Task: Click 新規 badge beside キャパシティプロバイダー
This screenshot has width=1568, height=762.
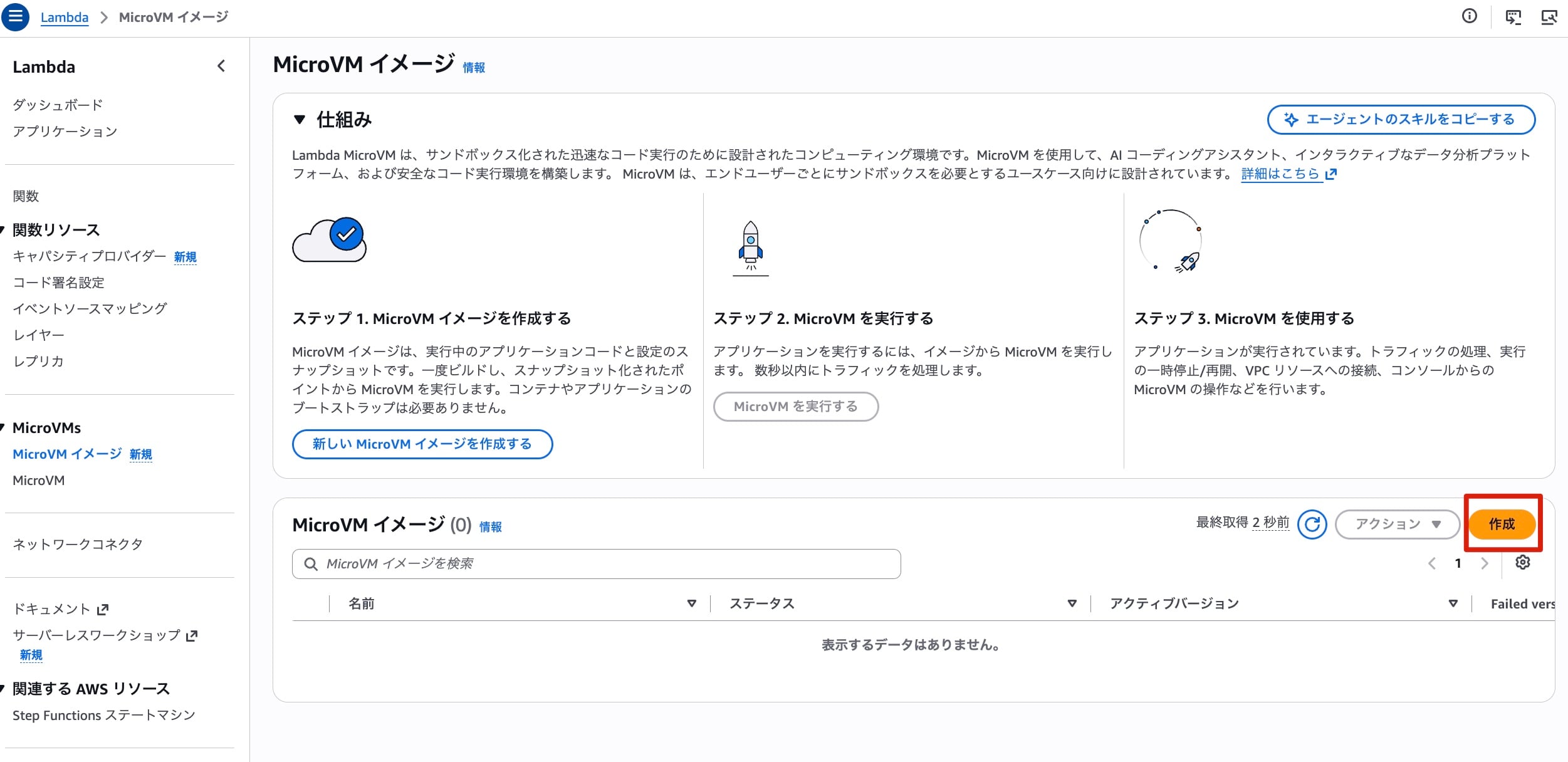Action: pos(186,257)
